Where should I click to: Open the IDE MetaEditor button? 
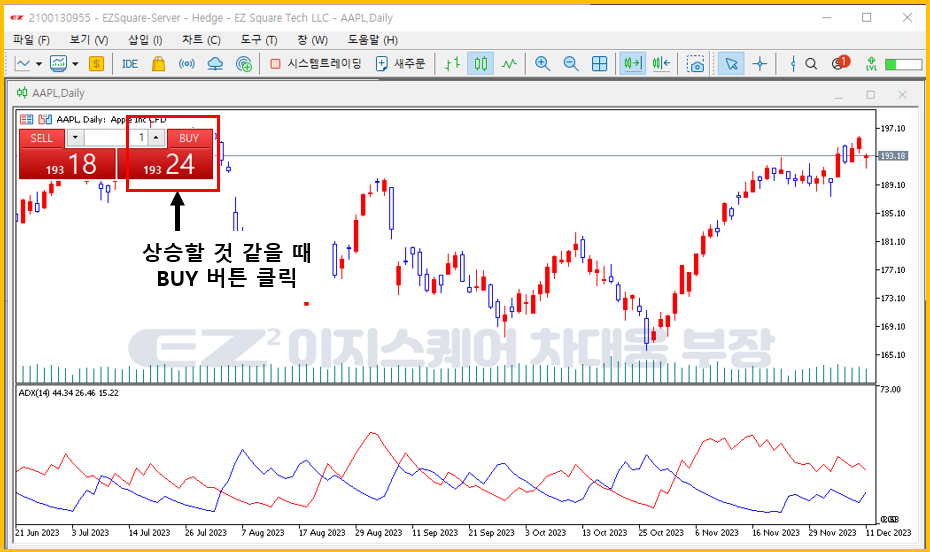[x=129, y=63]
